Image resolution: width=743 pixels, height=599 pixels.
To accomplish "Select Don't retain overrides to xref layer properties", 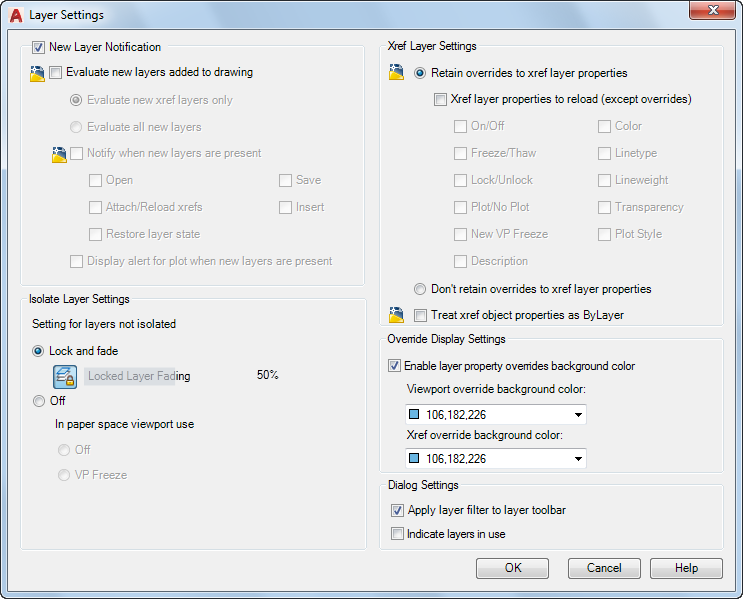I will [421, 289].
